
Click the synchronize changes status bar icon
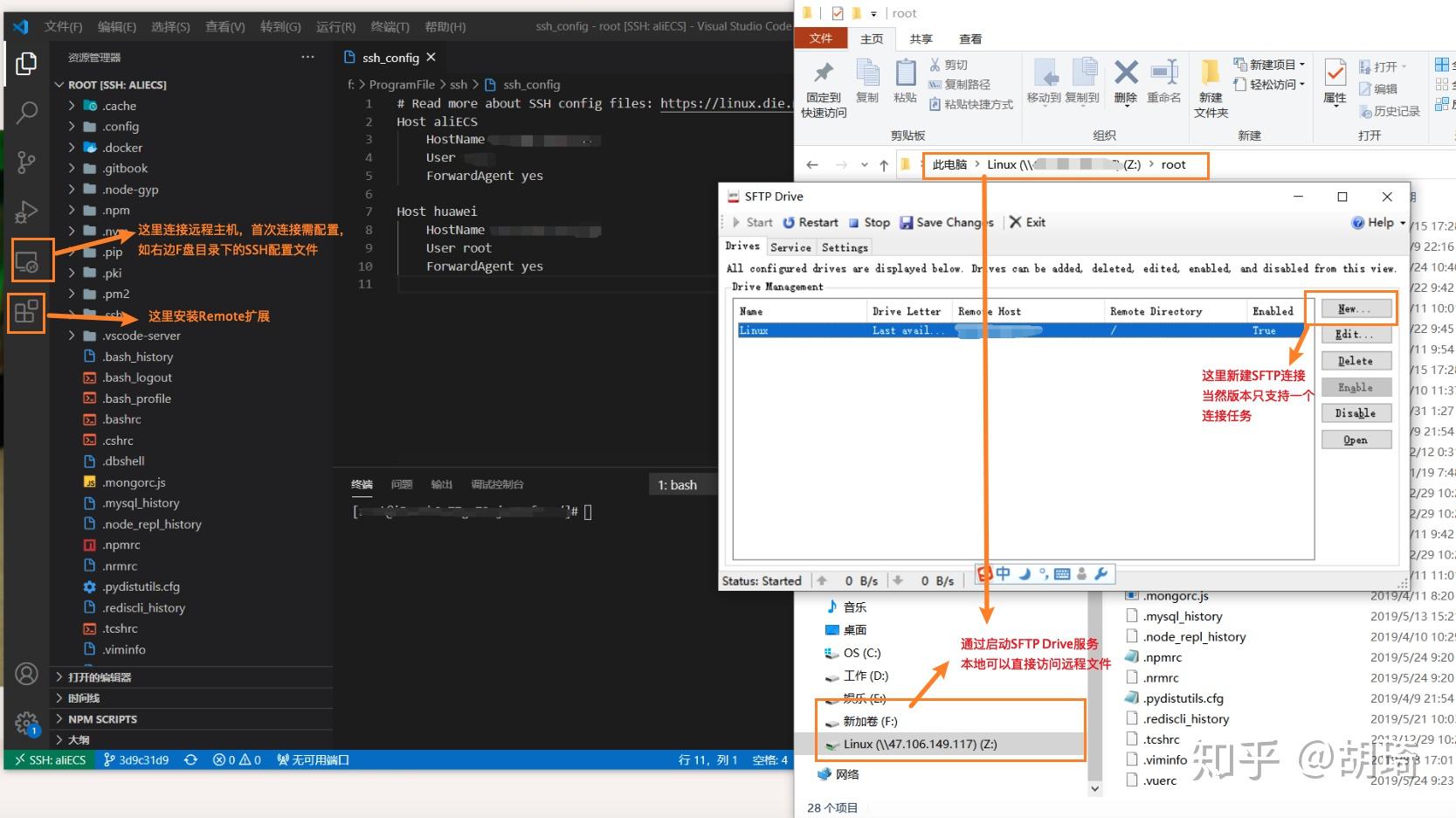click(x=190, y=759)
